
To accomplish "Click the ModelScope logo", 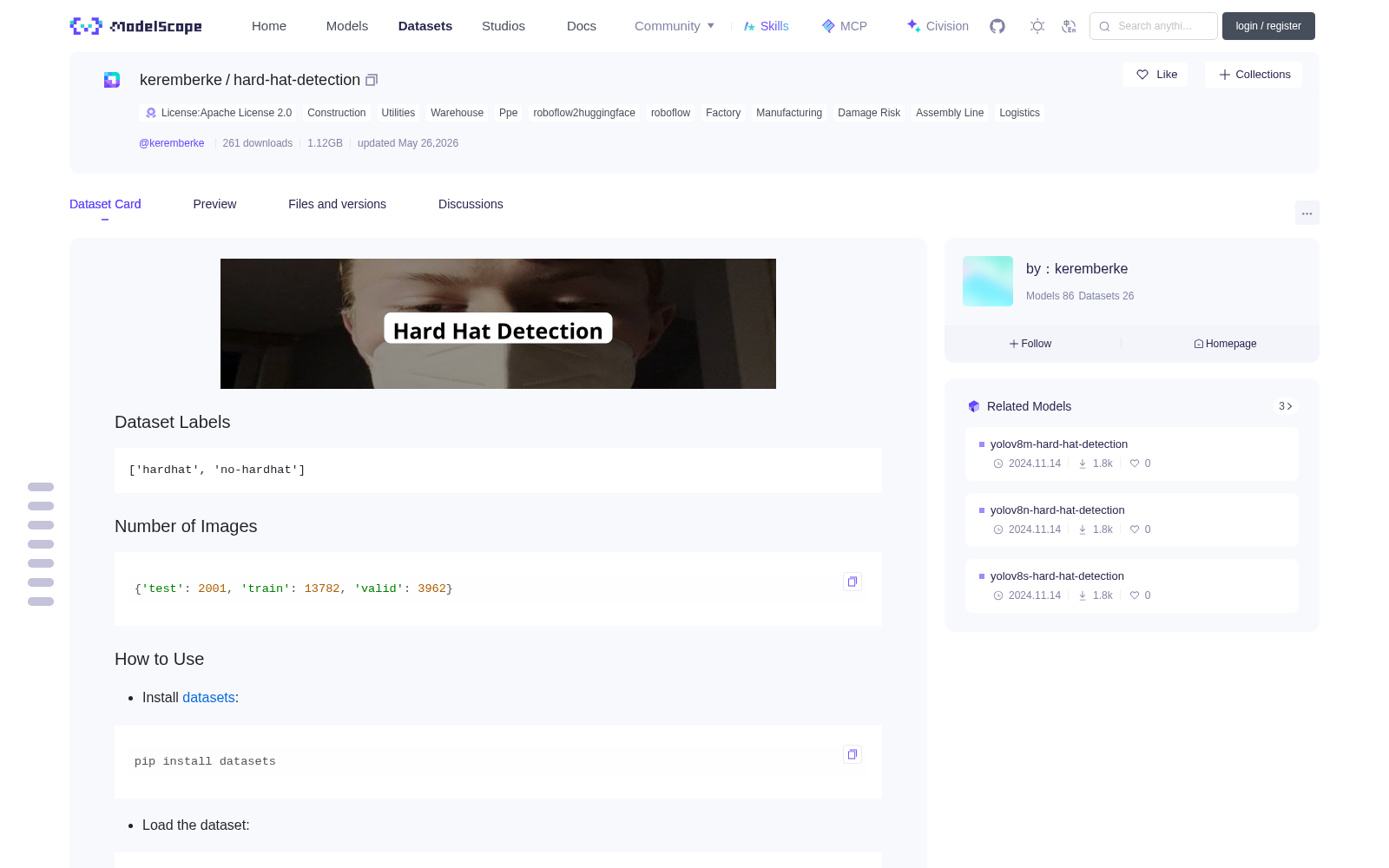I will point(136,26).
